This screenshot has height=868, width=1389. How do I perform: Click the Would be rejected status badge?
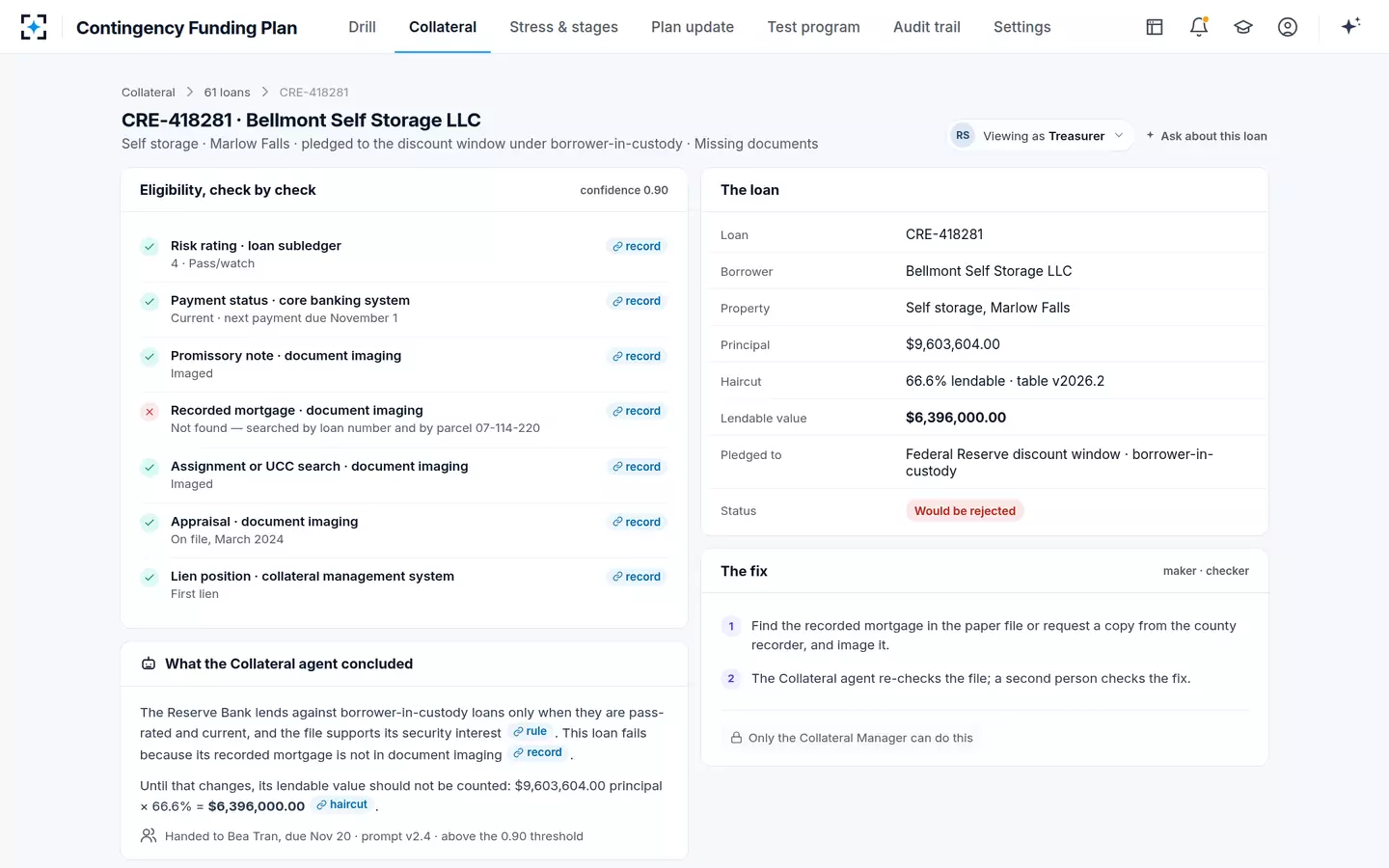[x=965, y=511]
